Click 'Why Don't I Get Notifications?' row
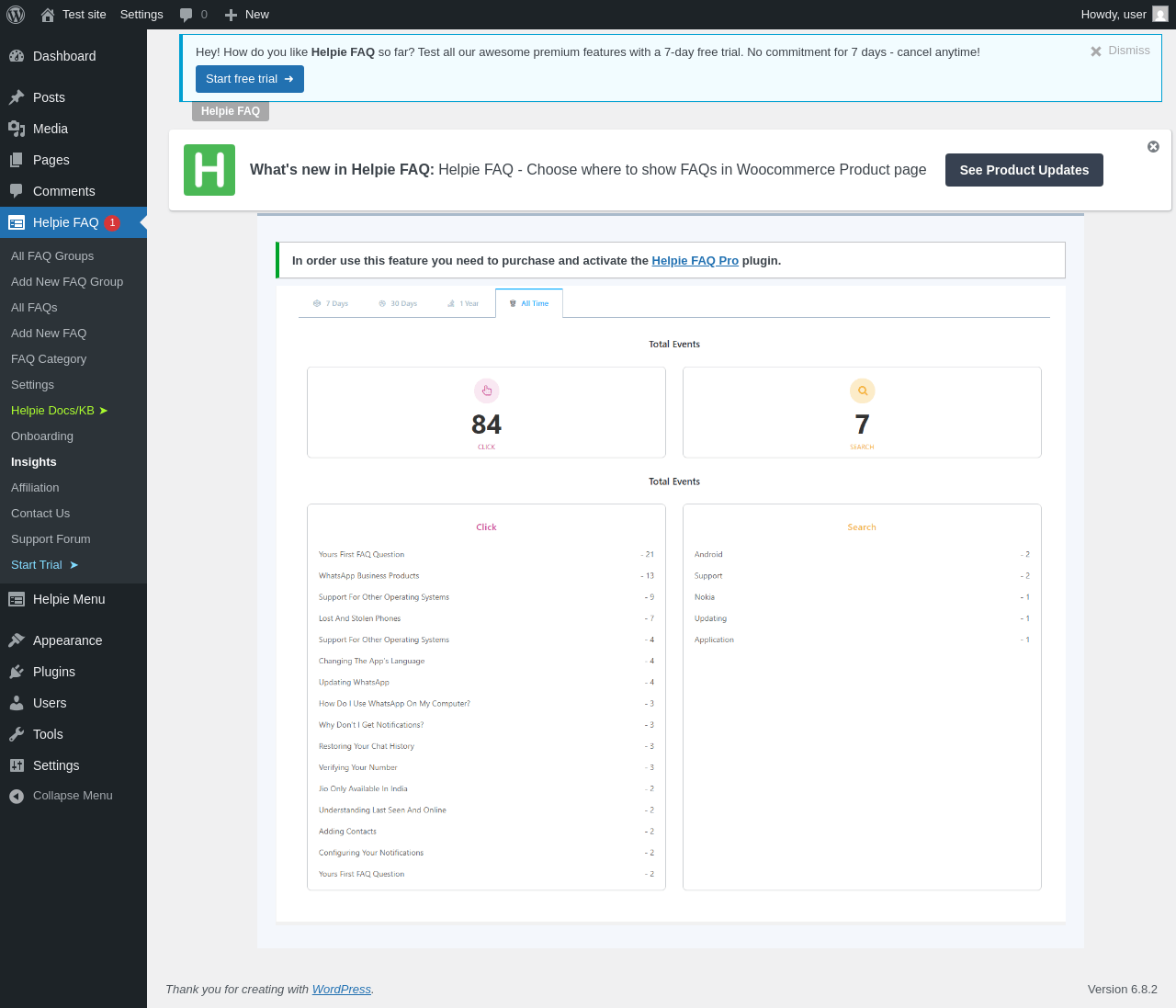1176x1008 pixels. (486, 725)
